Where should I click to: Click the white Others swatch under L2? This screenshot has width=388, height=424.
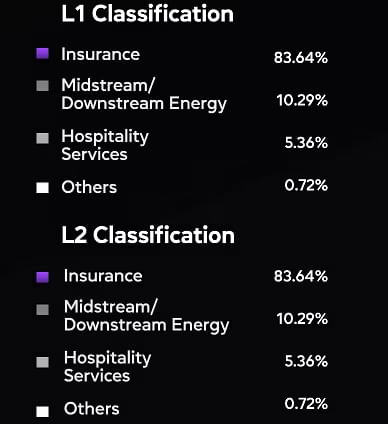click(x=42, y=411)
